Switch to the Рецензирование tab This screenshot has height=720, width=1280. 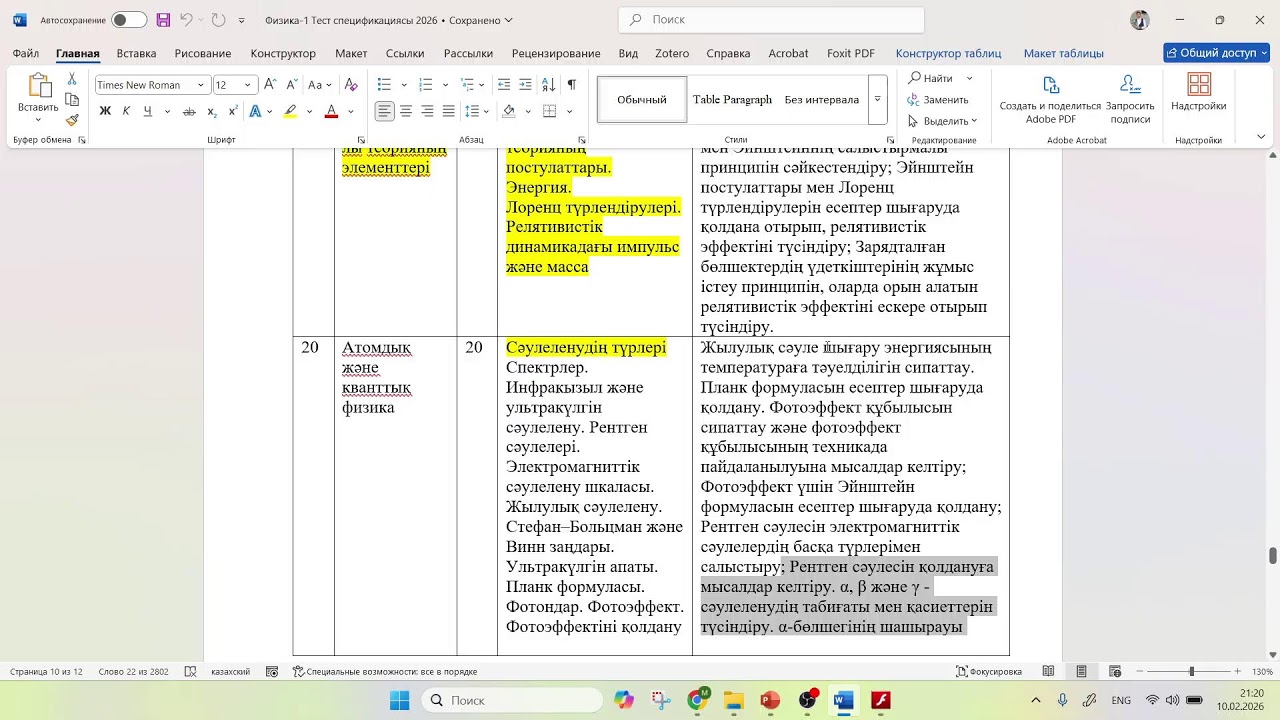[556, 53]
